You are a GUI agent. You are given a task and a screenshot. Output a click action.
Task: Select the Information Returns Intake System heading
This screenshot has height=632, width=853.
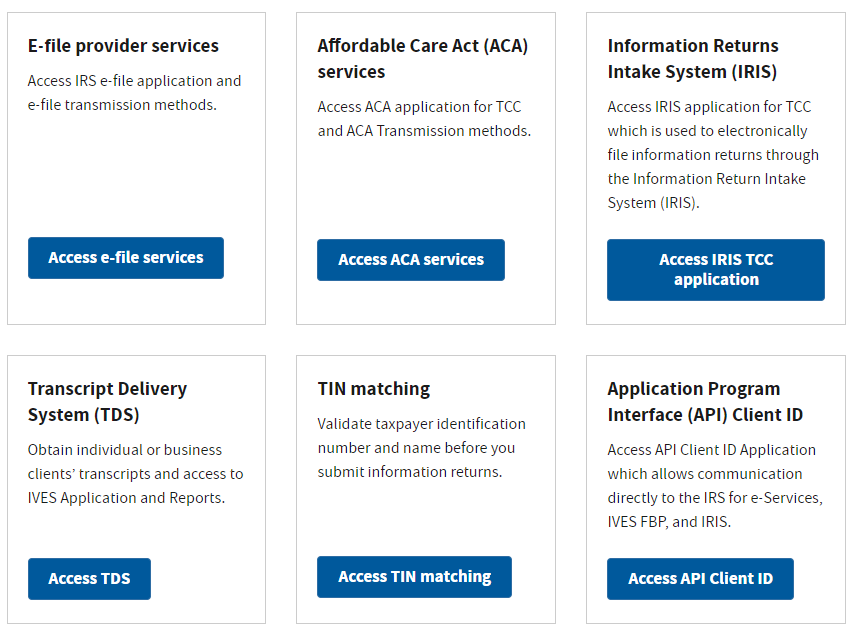pyautogui.click(x=693, y=59)
